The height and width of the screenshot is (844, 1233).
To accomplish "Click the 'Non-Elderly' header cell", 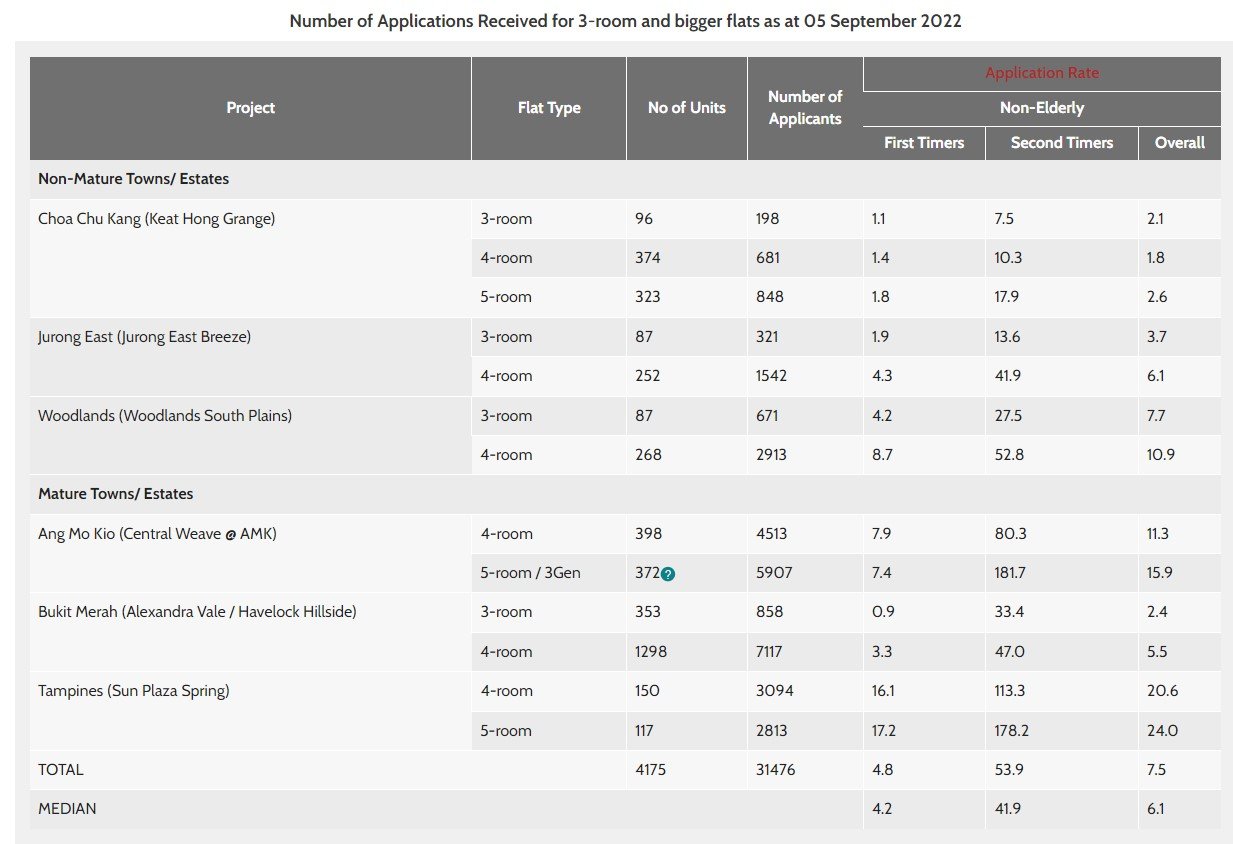I will pyautogui.click(x=1042, y=108).
